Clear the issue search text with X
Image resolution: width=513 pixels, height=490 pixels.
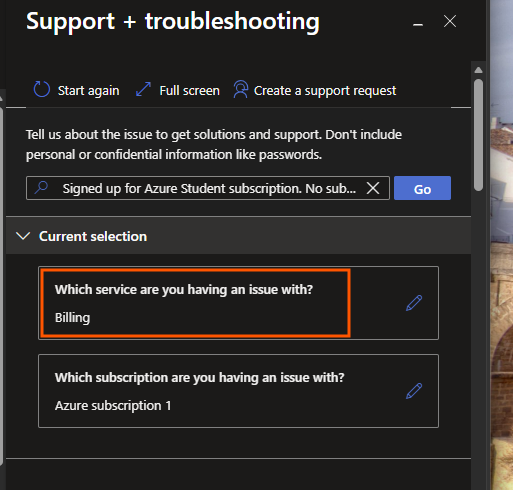[x=373, y=188]
